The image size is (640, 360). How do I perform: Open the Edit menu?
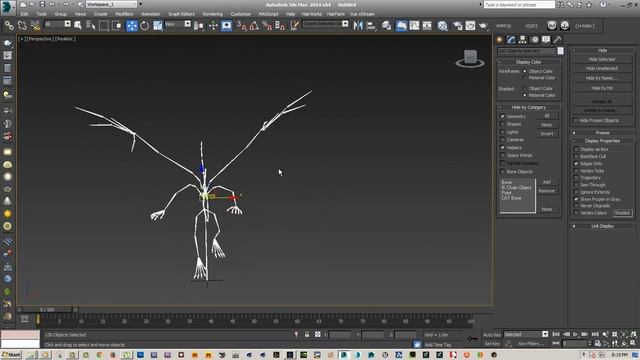[24, 14]
